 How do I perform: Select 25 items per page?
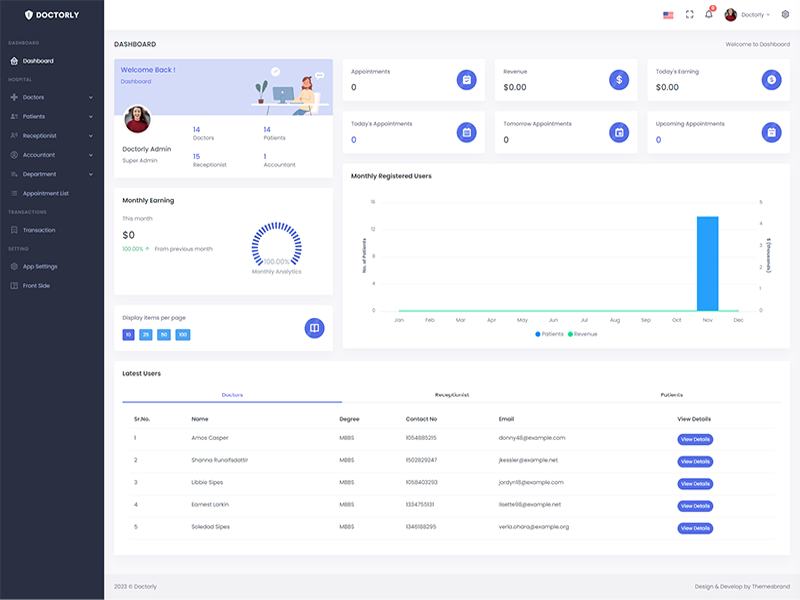[146, 334]
